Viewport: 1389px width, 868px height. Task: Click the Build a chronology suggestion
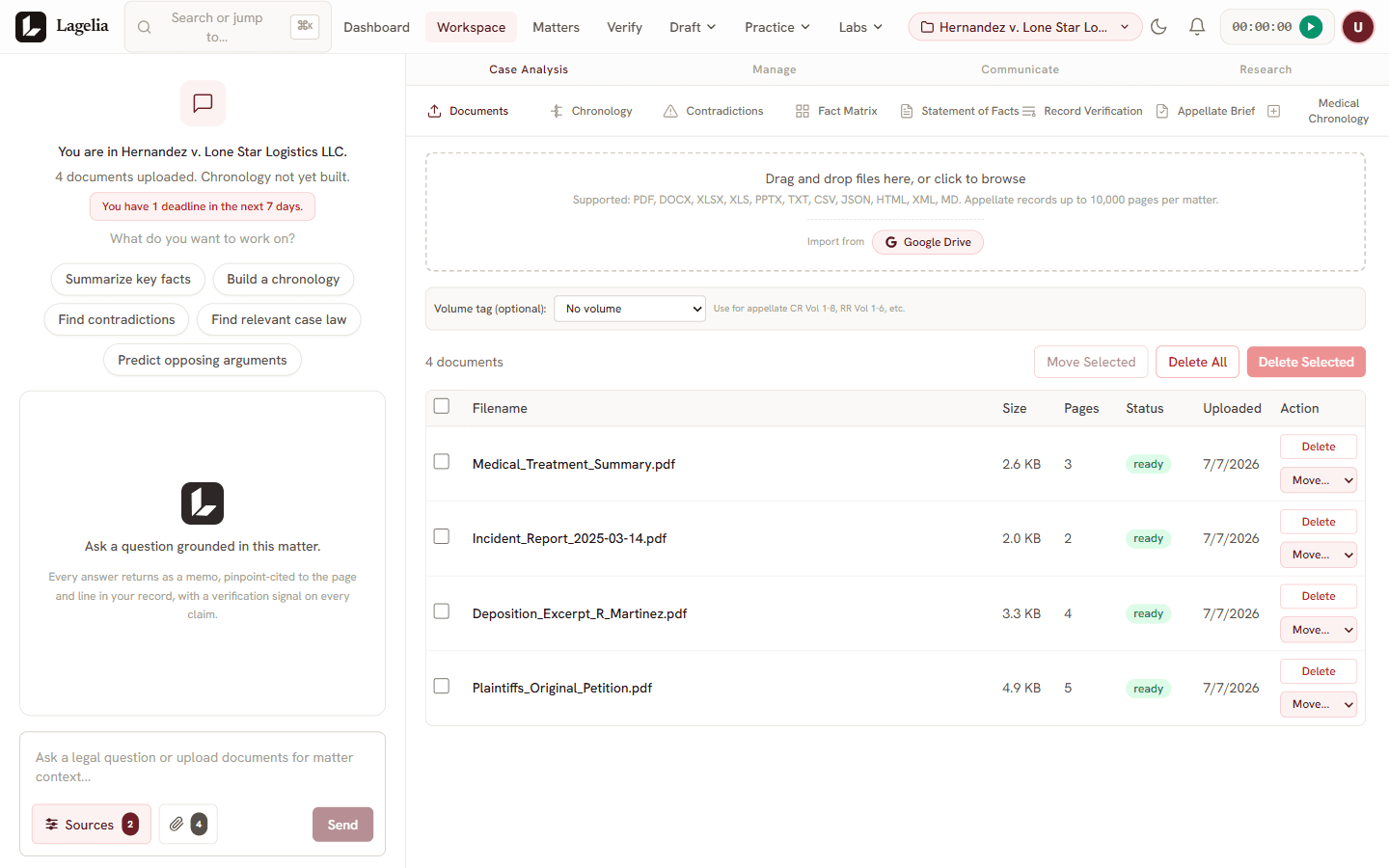tap(284, 280)
